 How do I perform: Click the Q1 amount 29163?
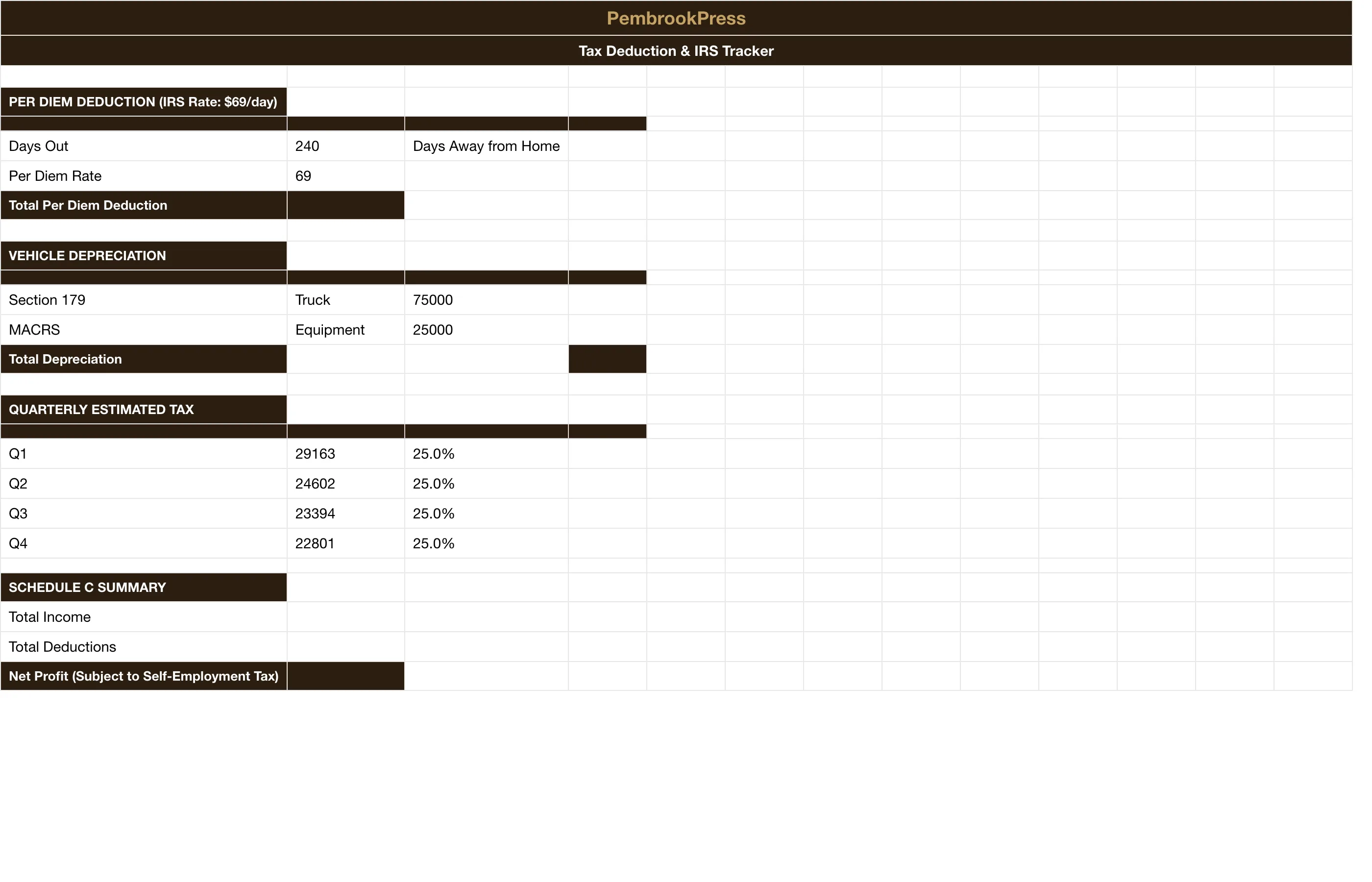click(346, 454)
